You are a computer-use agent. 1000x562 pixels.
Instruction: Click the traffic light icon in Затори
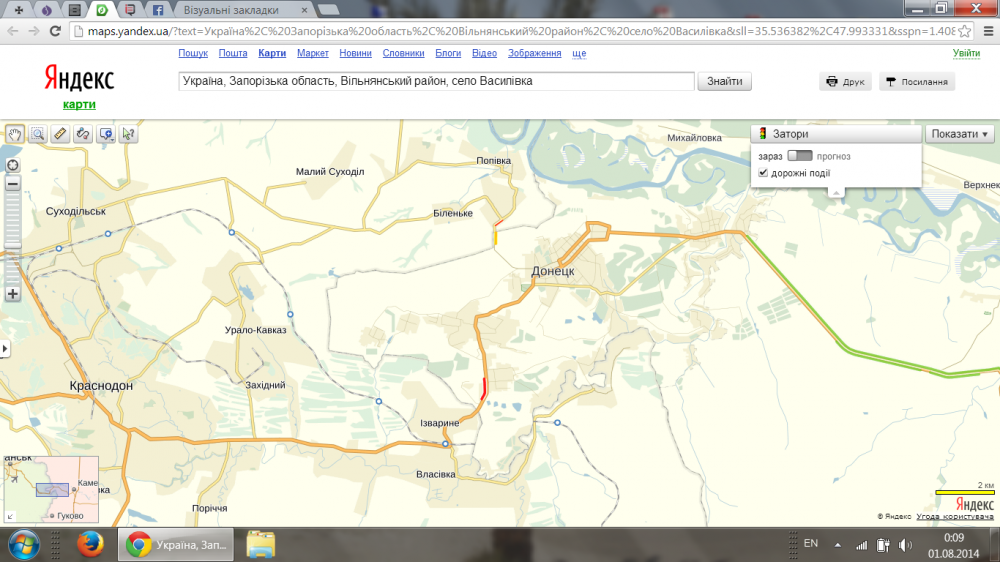[x=762, y=134]
